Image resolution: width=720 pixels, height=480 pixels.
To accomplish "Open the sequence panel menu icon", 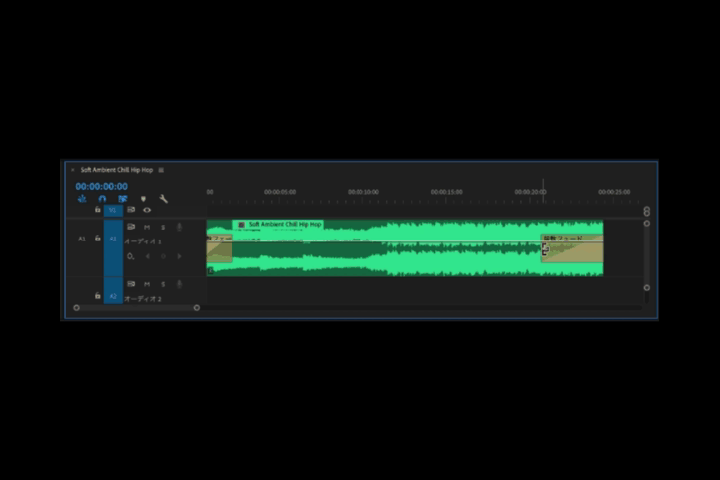I will pyautogui.click(x=161, y=170).
